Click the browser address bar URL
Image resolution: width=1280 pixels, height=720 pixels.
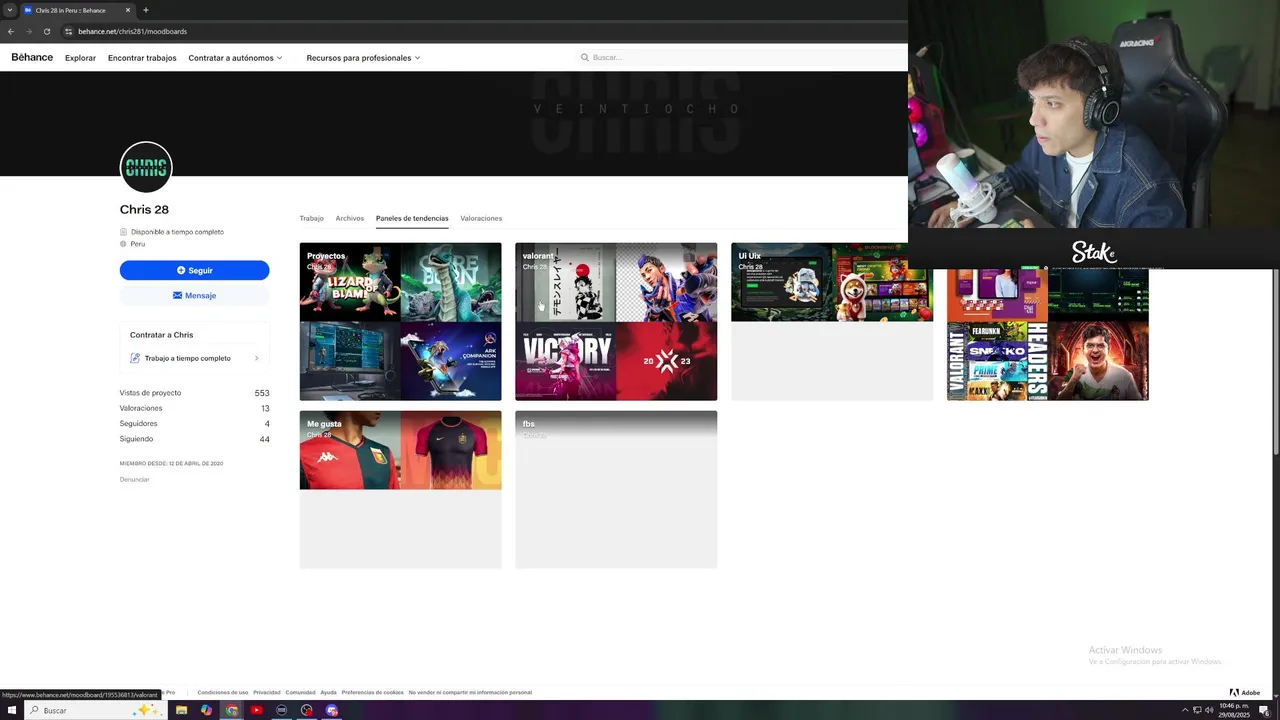pyautogui.click(x=132, y=31)
